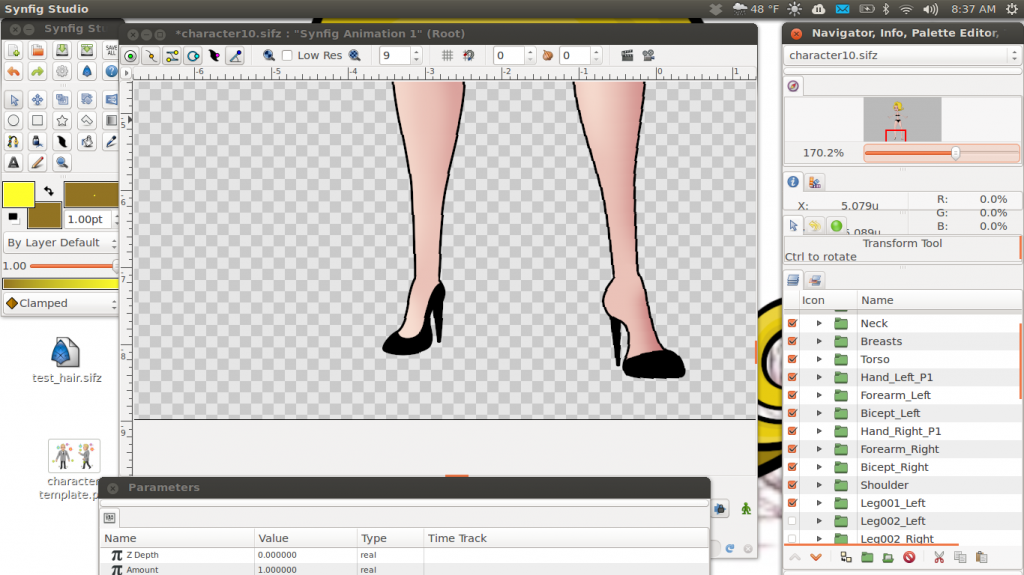1024x575 pixels.
Task: Click the preview camera icon
Action: pyautogui.click(x=648, y=56)
